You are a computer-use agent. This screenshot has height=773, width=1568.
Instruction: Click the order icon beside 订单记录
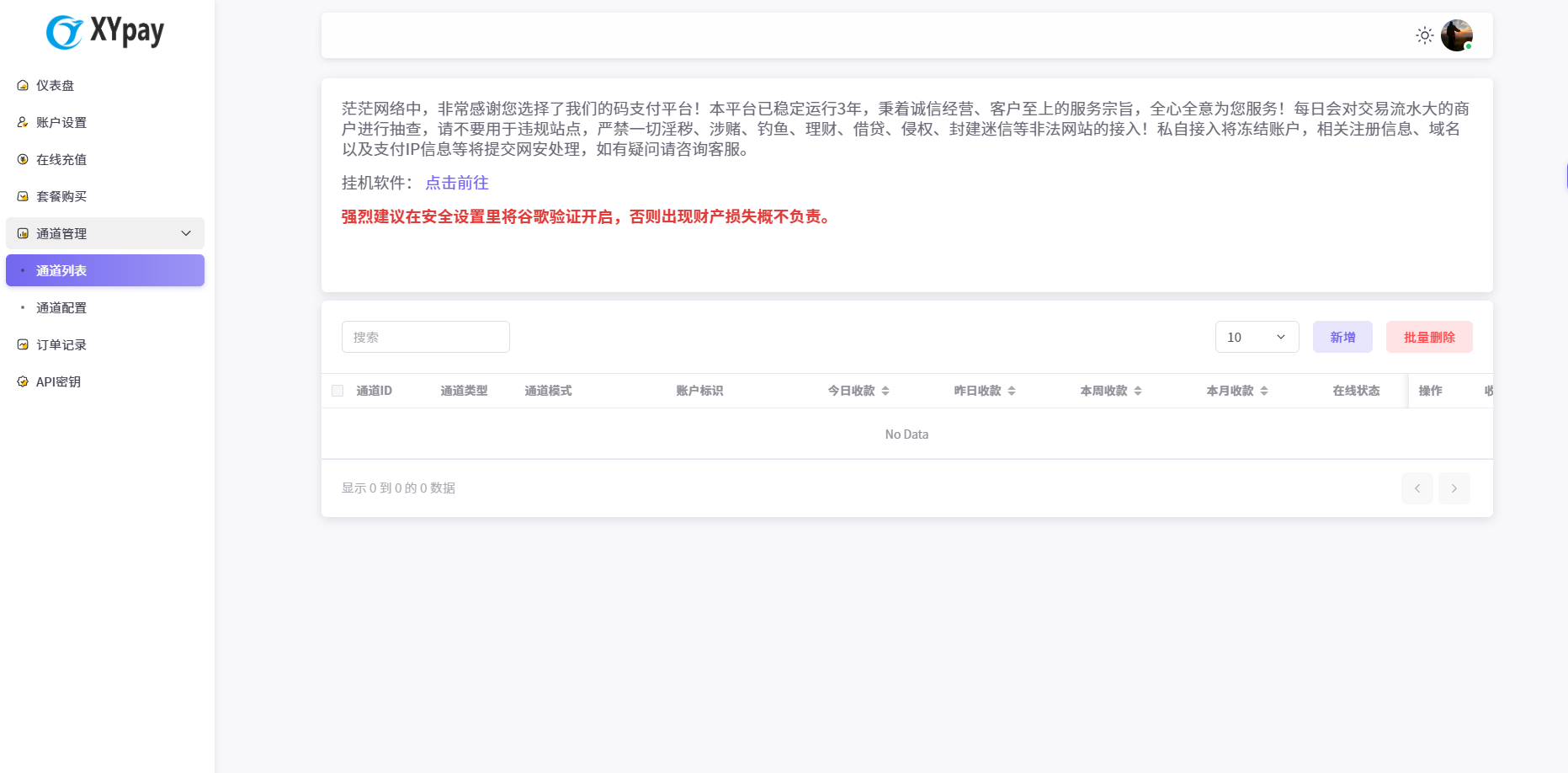[23, 345]
